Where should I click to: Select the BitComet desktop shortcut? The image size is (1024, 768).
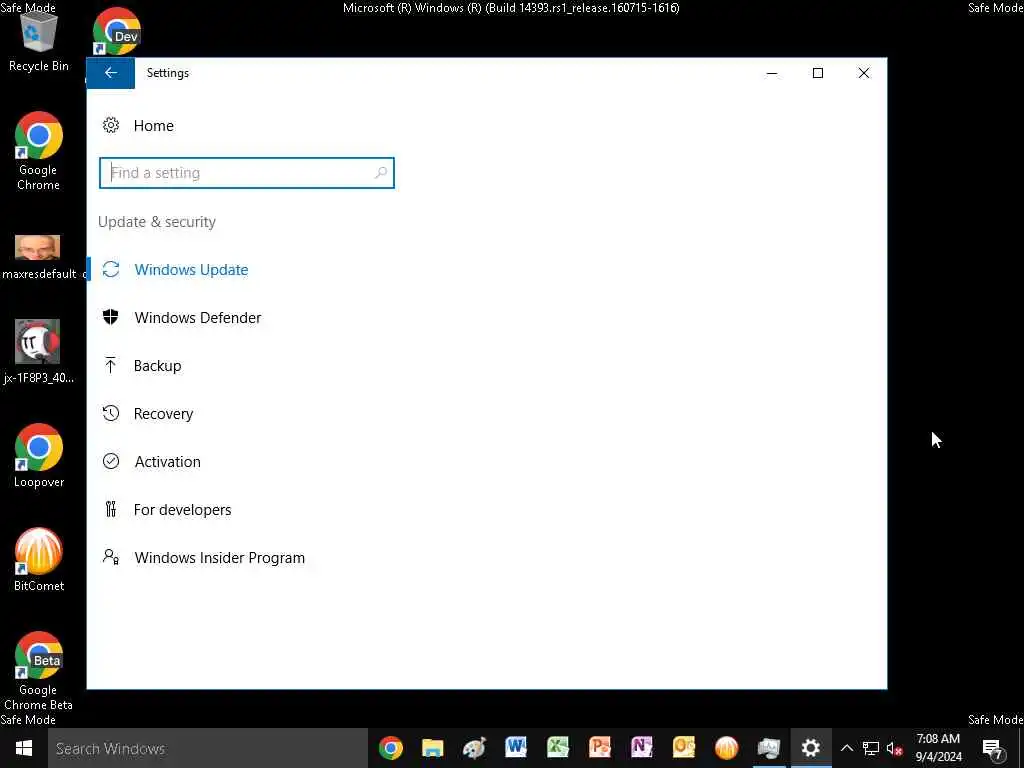[39, 560]
